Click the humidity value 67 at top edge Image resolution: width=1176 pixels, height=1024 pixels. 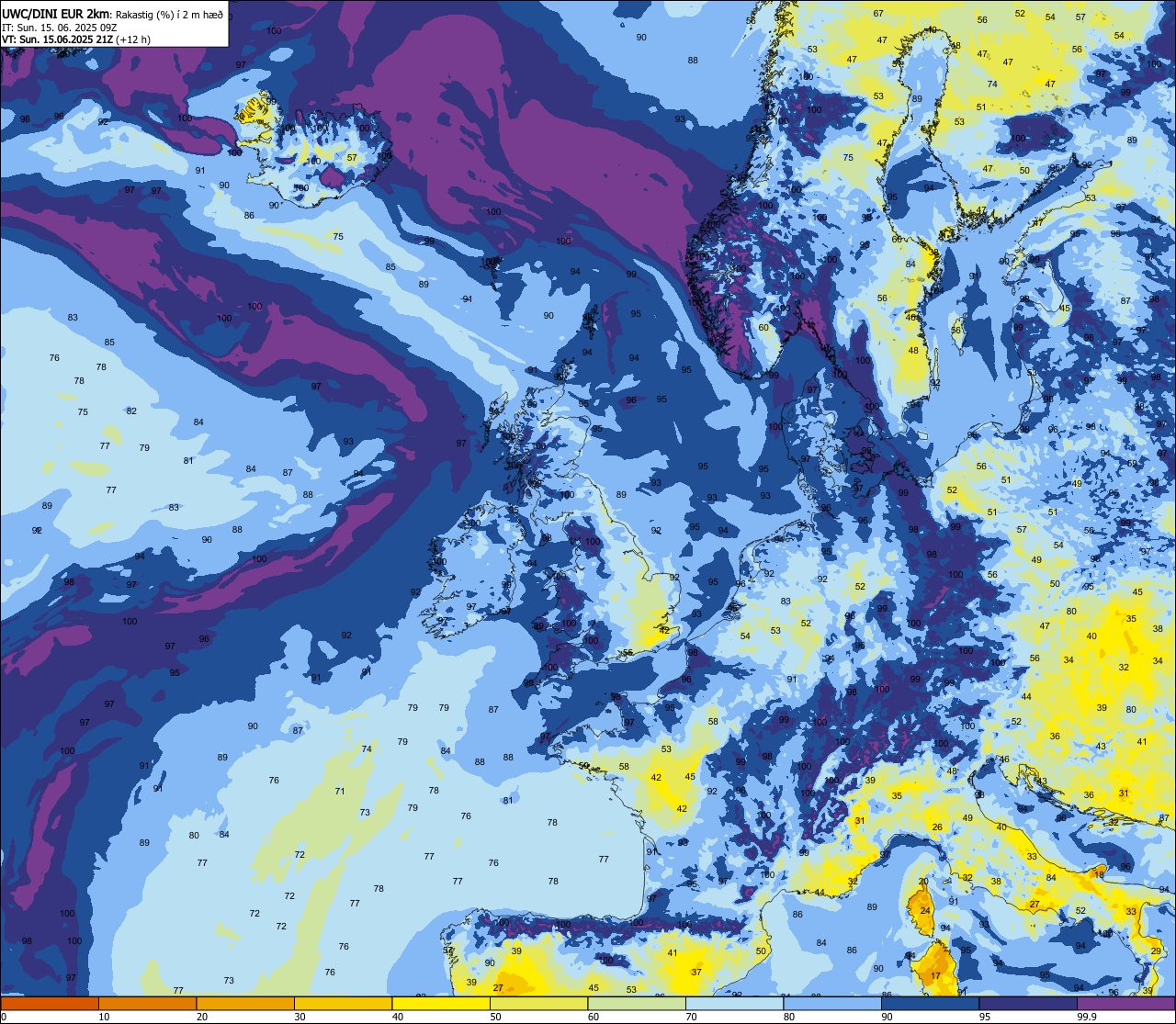tap(878, 13)
